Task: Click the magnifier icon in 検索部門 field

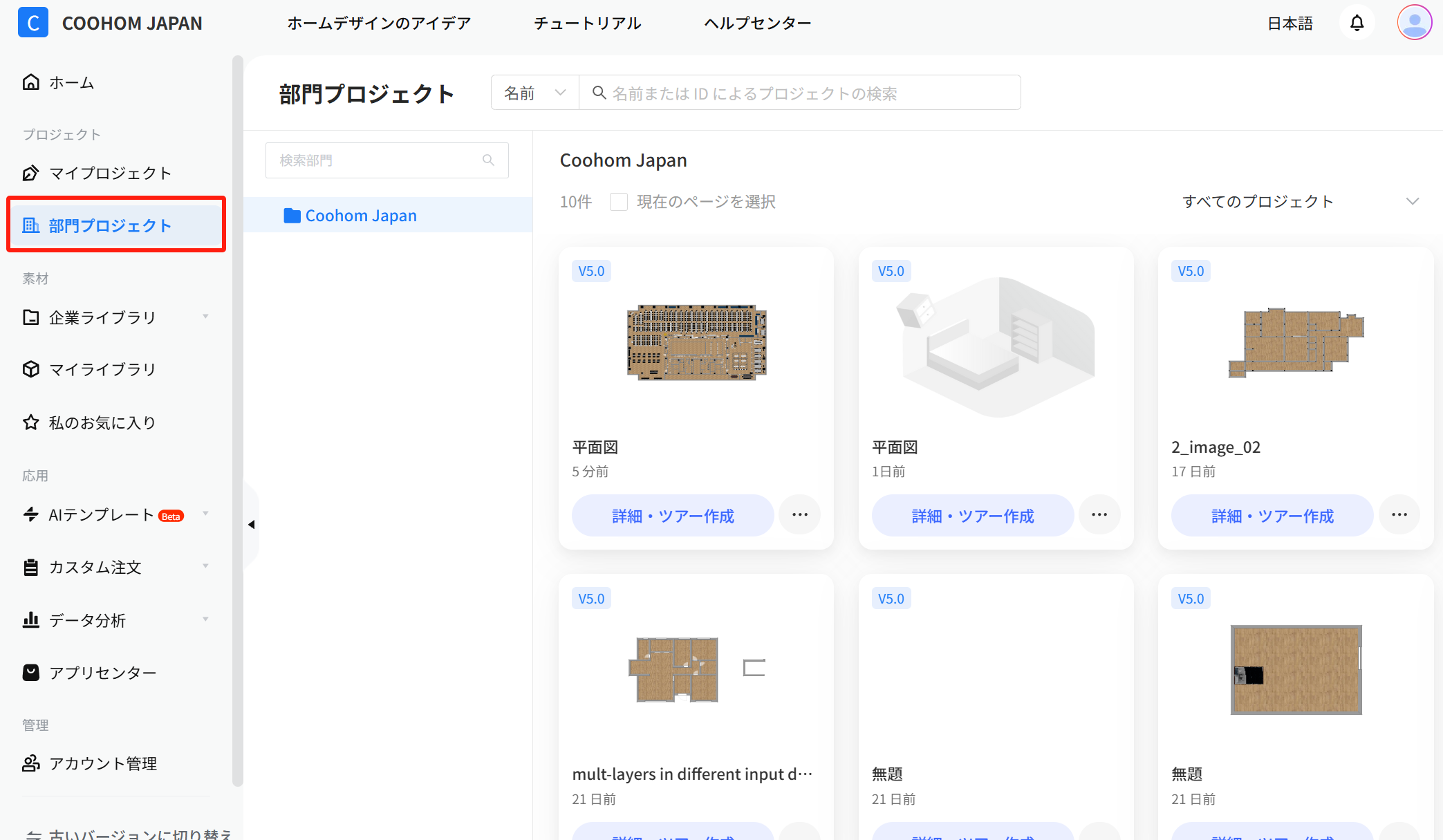Action: [x=488, y=160]
